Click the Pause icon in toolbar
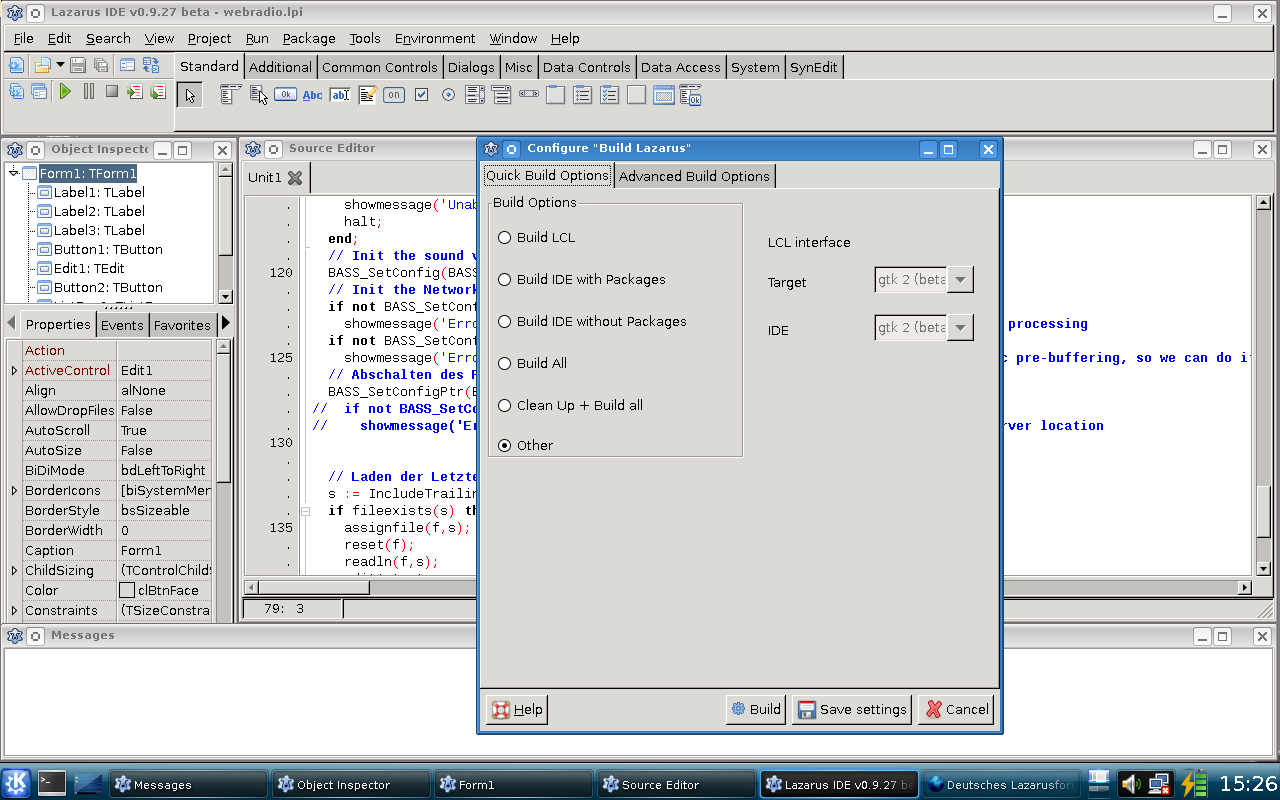The height and width of the screenshot is (800, 1280). [x=89, y=91]
